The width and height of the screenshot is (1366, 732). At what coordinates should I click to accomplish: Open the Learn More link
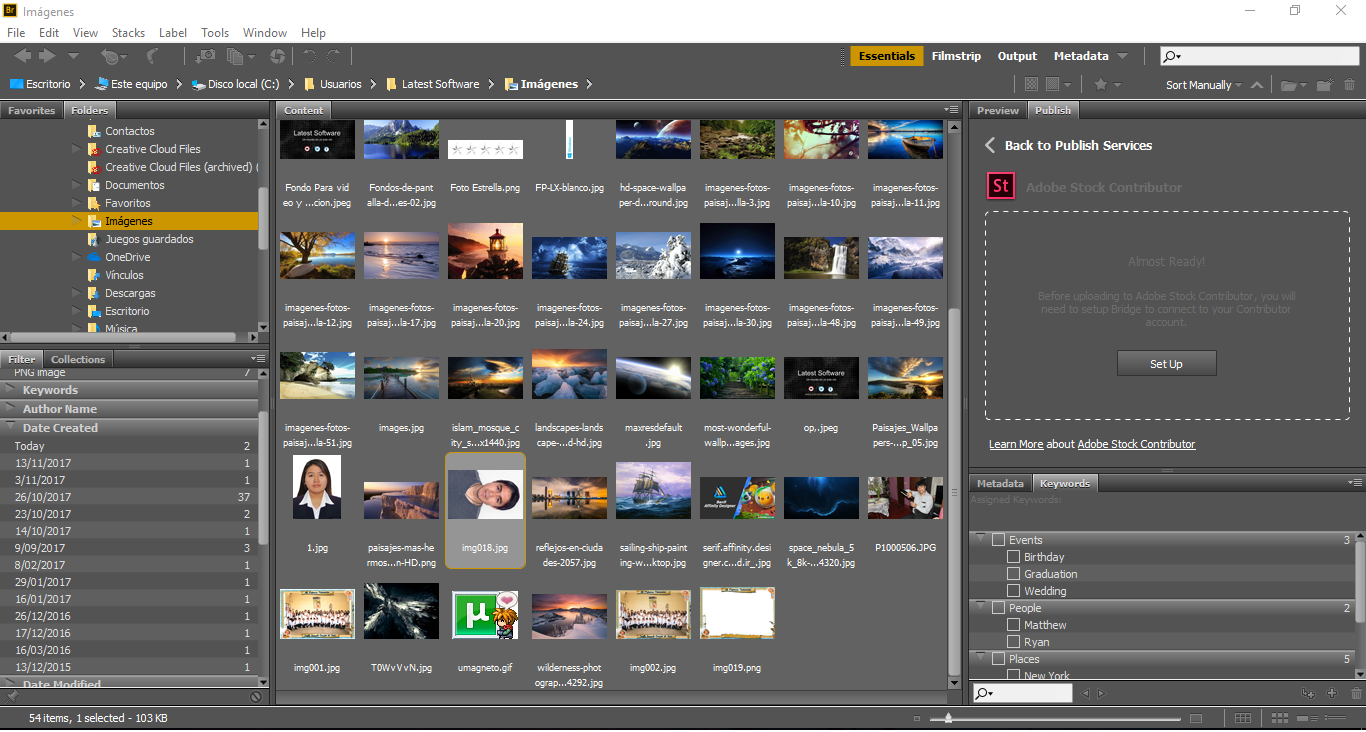point(1016,444)
